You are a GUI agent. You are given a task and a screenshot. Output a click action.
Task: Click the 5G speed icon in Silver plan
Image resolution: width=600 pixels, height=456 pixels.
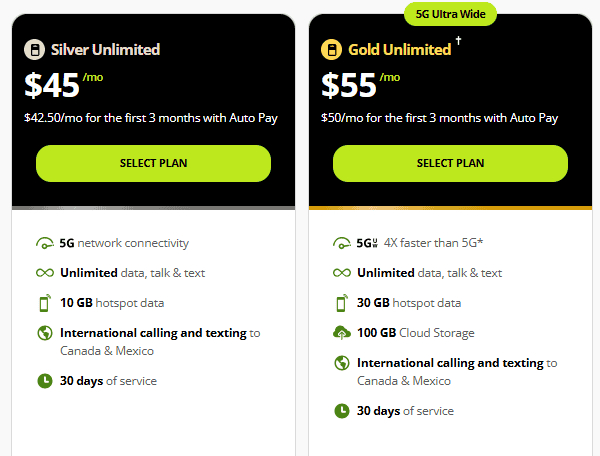[x=44, y=243]
